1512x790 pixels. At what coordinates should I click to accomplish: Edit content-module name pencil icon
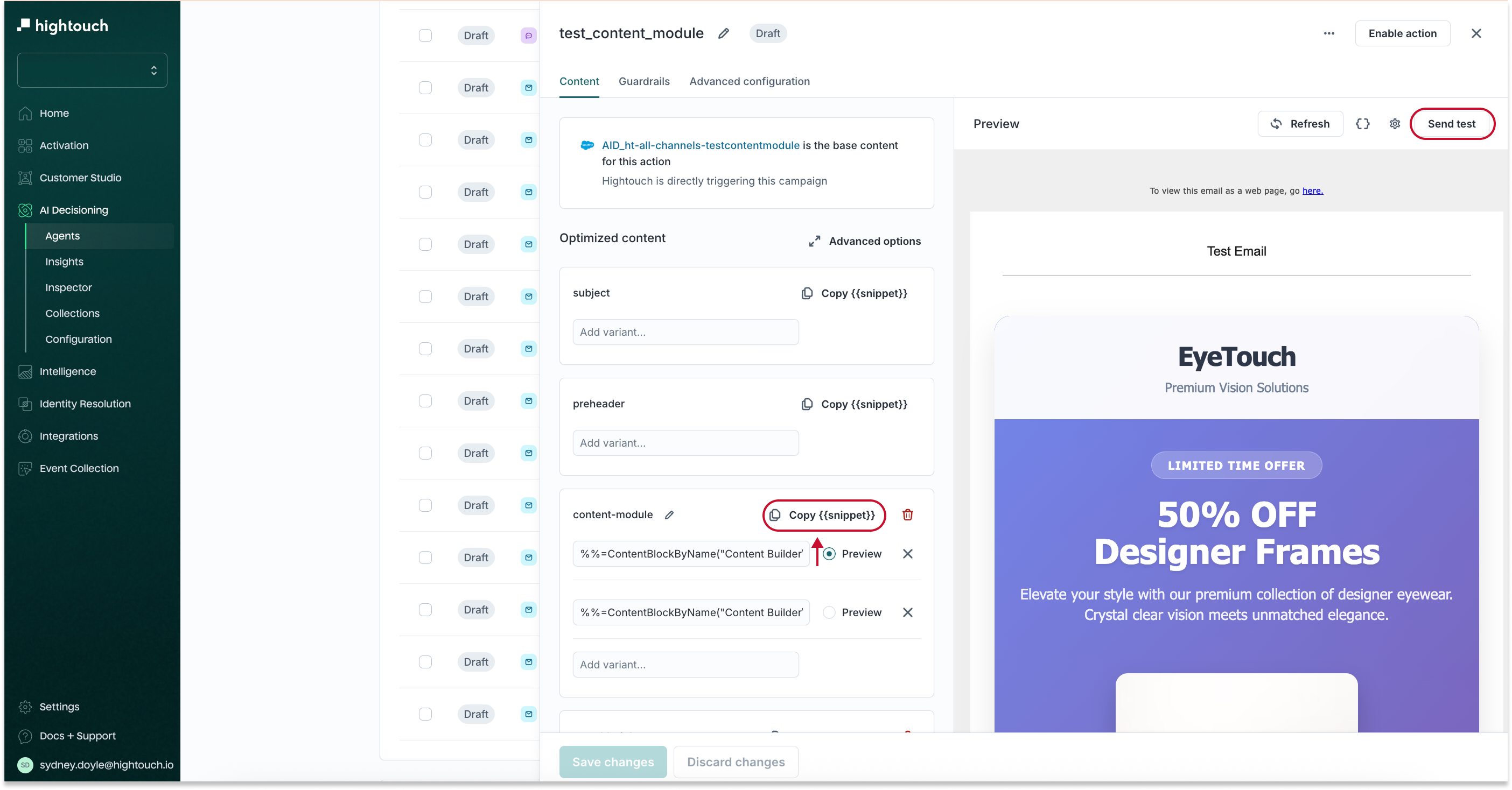point(669,514)
